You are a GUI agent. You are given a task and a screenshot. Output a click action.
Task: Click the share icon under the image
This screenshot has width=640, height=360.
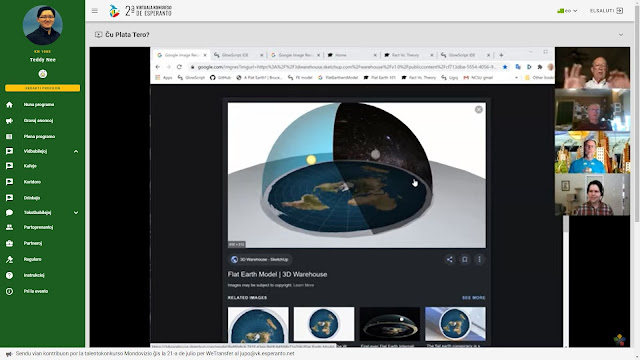pos(449,260)
